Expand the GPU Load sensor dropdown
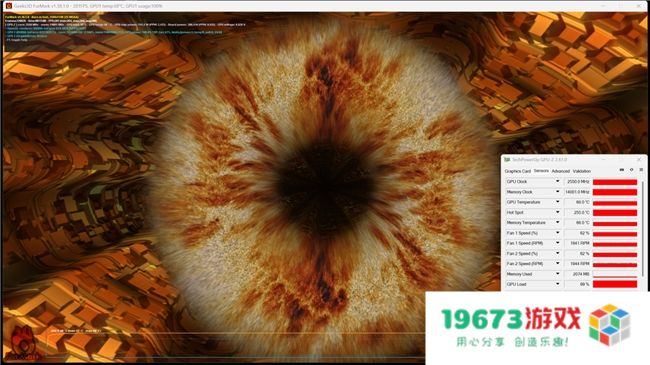 tap(557, 284)
